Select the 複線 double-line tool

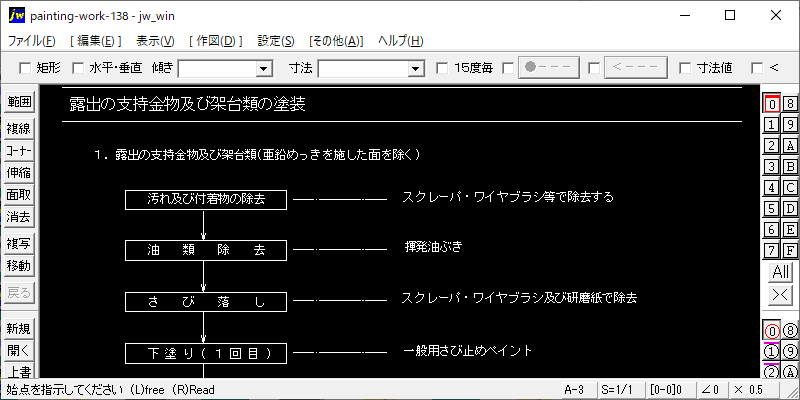tap(19, 129)
